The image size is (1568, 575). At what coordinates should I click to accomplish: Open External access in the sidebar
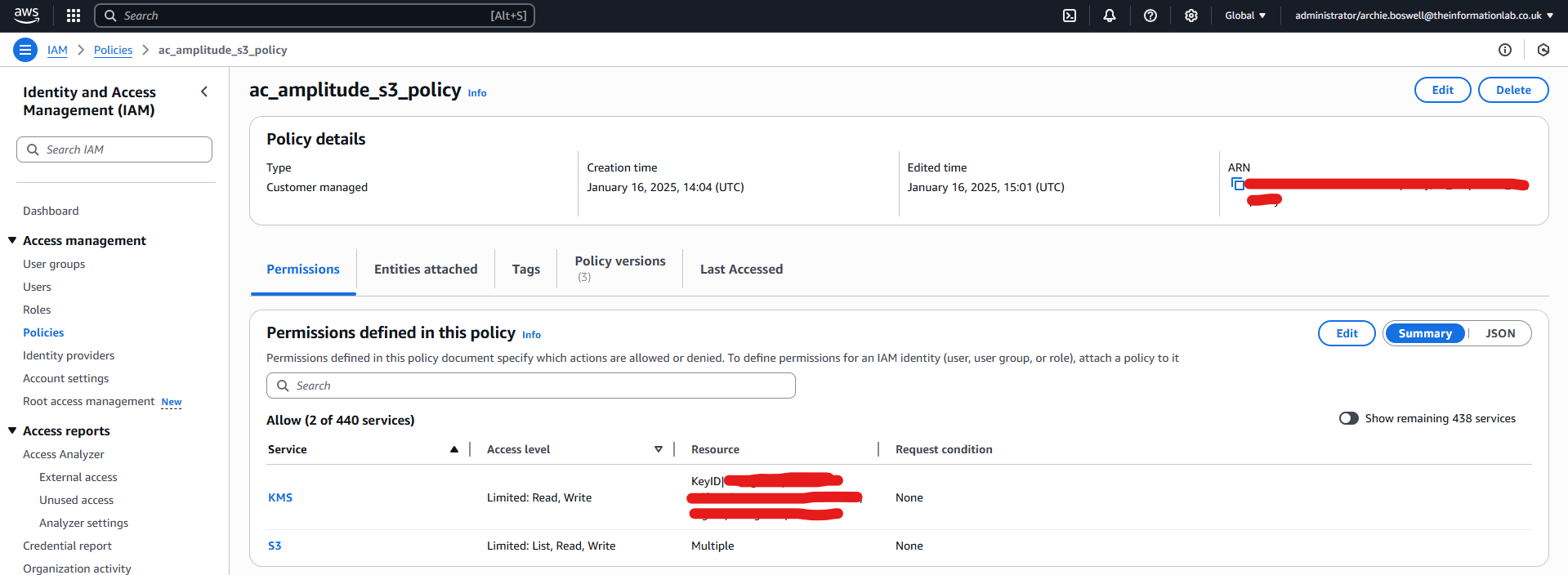[x=78, y=477]
